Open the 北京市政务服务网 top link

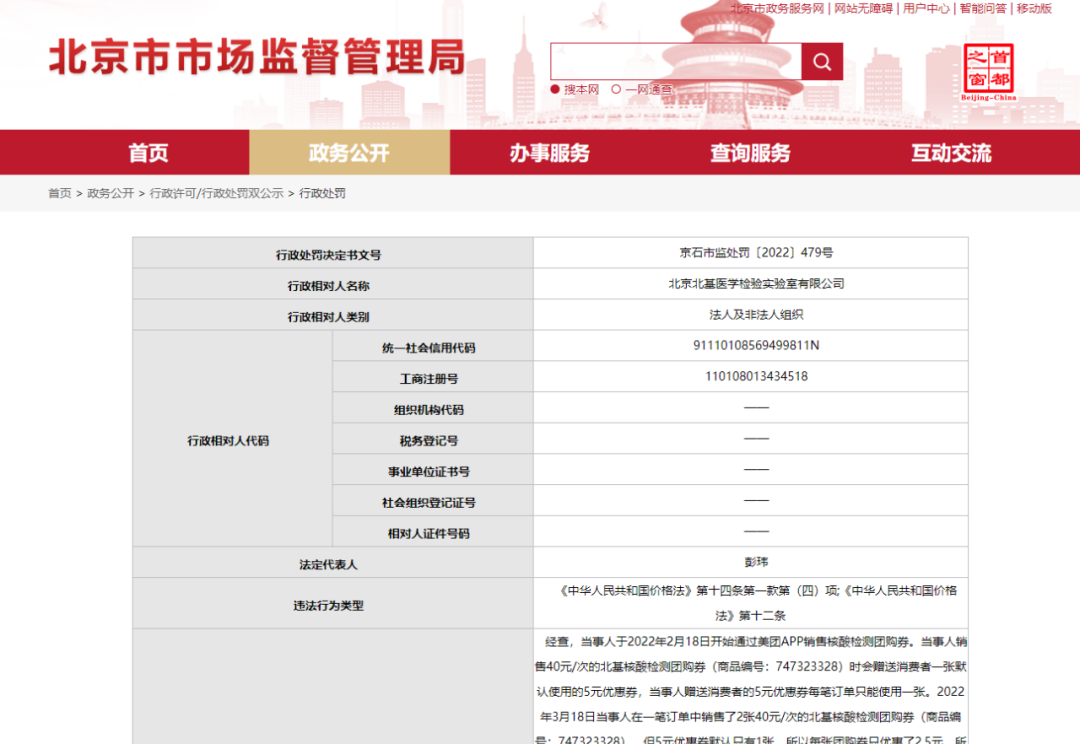coord(777,8)
